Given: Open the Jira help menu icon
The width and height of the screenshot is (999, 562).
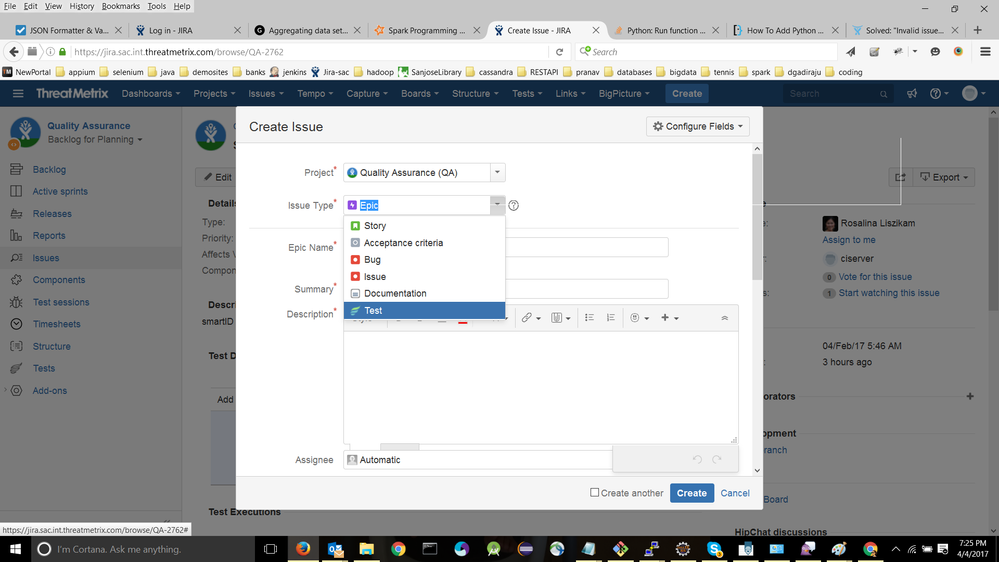Looking at the screenshot, I should pyautogui.click(x=939, y=94).
